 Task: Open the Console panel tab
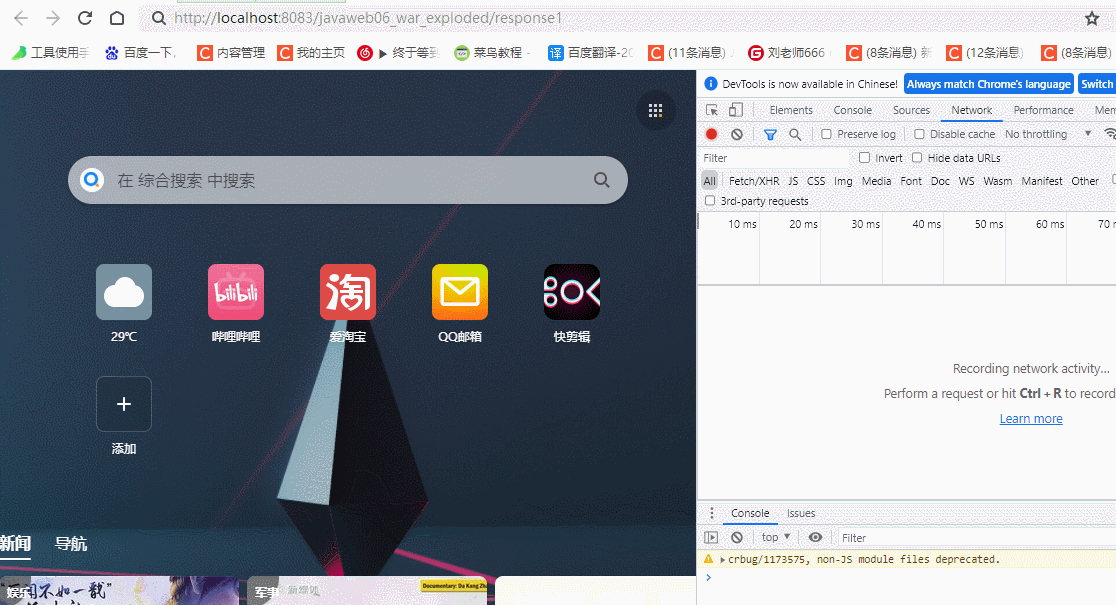click(x=853, y=110)
